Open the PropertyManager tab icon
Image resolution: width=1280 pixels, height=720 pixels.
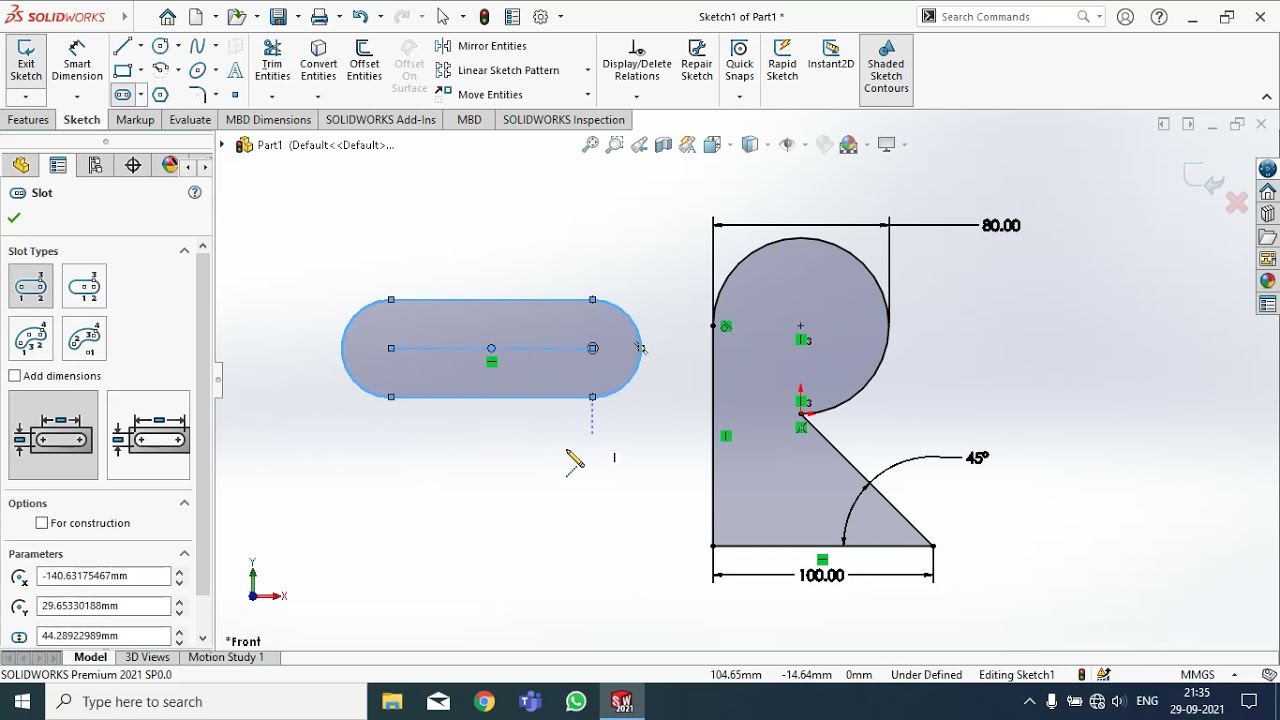[x=58, y=165]
